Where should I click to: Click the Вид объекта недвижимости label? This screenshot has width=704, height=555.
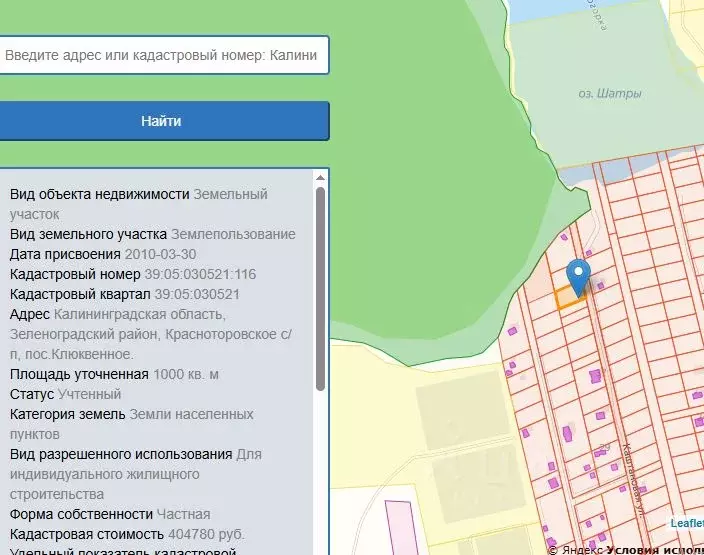click(x=99, y=194)
